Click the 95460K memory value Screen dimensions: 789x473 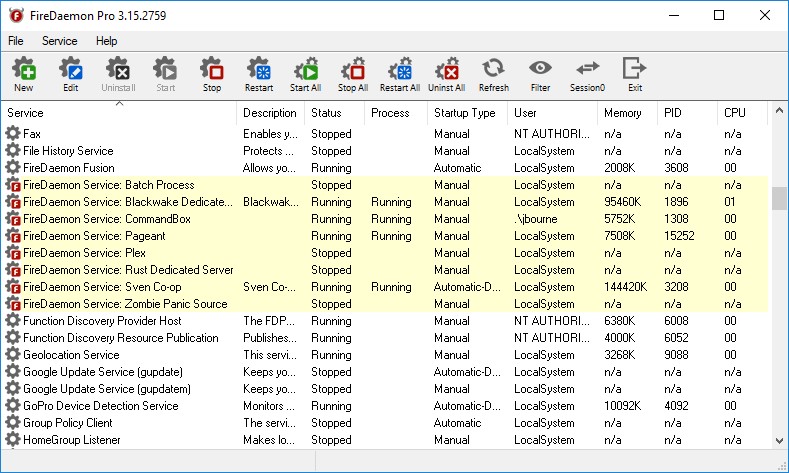(x=622, y=202)
